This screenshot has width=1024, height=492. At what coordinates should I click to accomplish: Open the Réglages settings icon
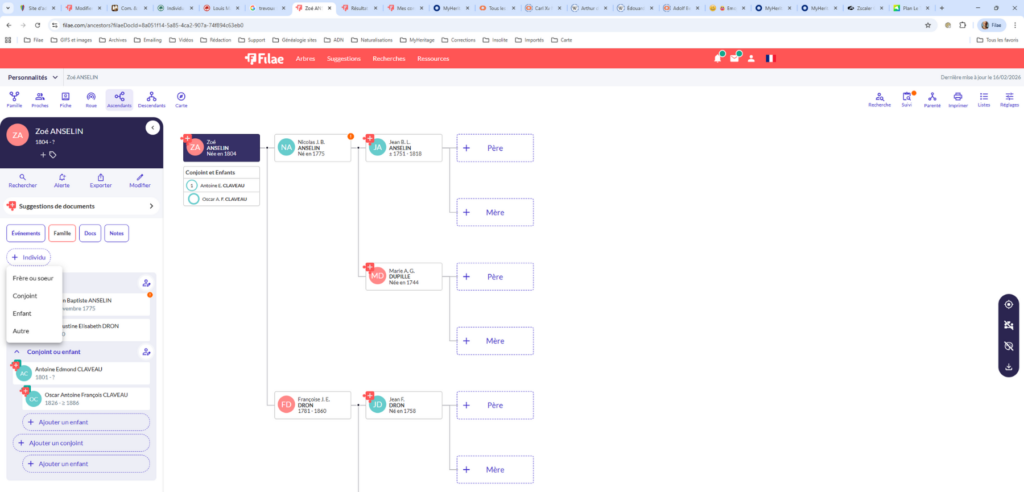coord(1009,99)
